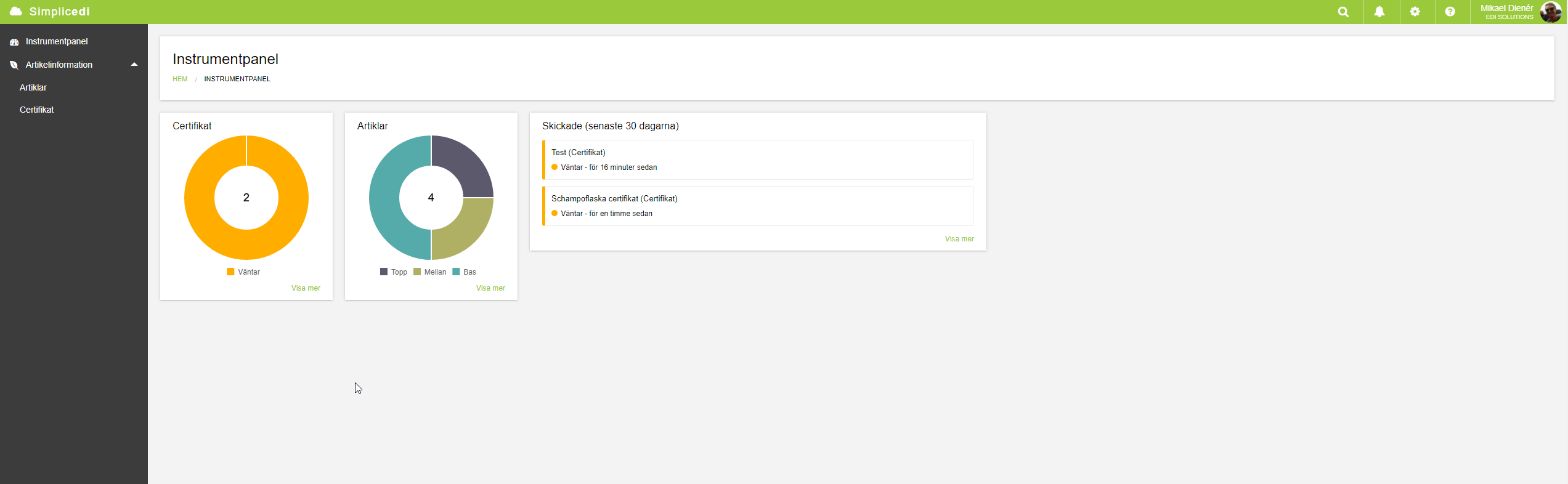This screenshot has width=1568, height=484.
Task: Click Visa mer in Skickade panel
Action: coord(959,239)
